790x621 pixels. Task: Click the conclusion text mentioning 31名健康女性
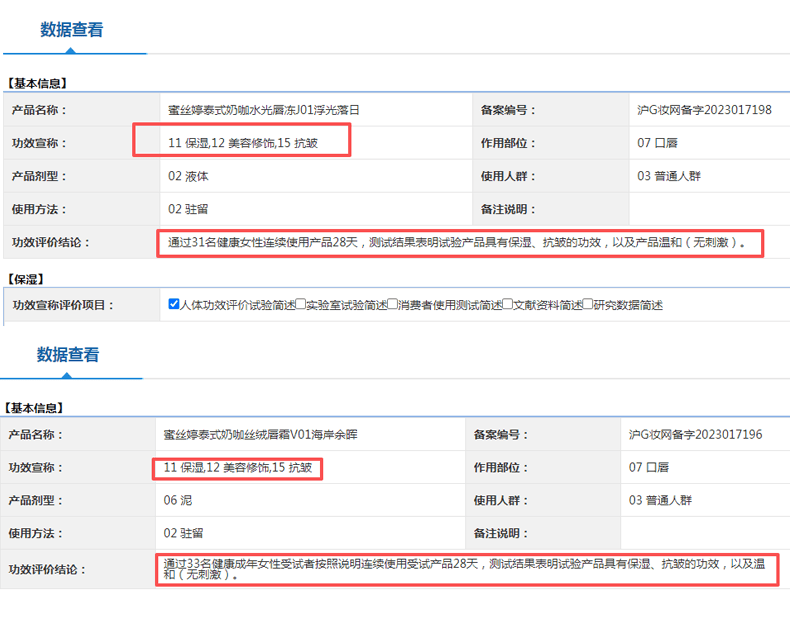click(457, 243)
